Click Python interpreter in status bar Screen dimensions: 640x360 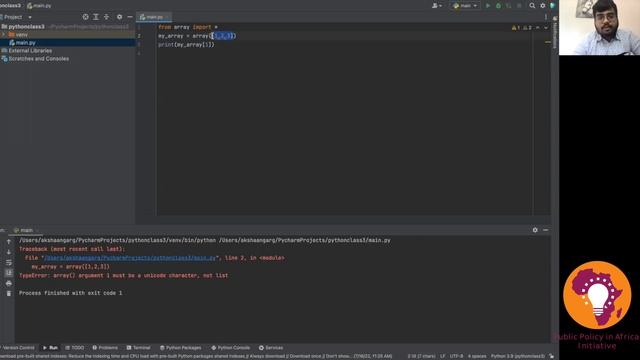point(518,356)
